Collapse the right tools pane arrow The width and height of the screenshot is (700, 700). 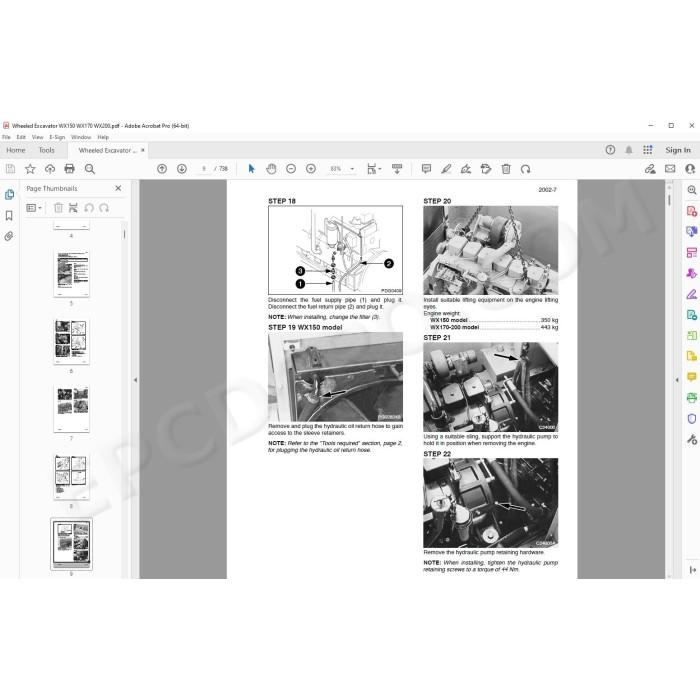click(677, 380)
